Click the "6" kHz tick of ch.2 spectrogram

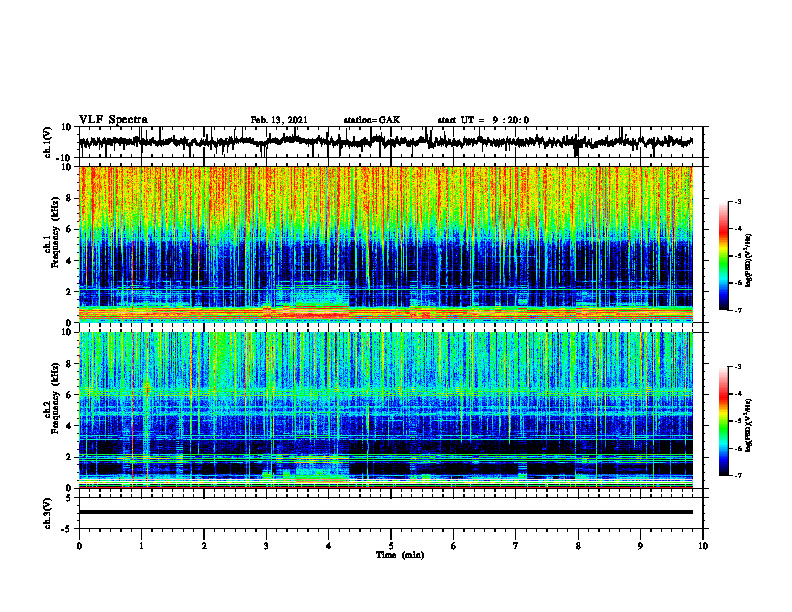69,395
